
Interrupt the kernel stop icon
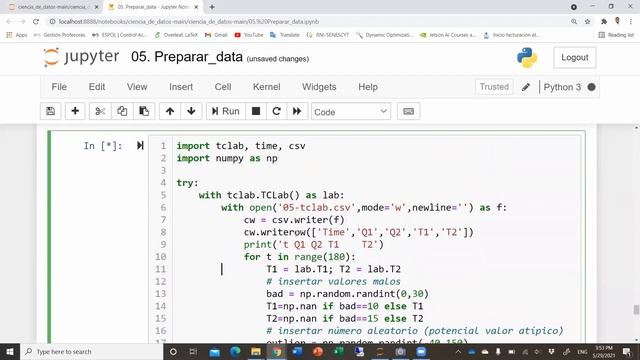pos(256,111)
